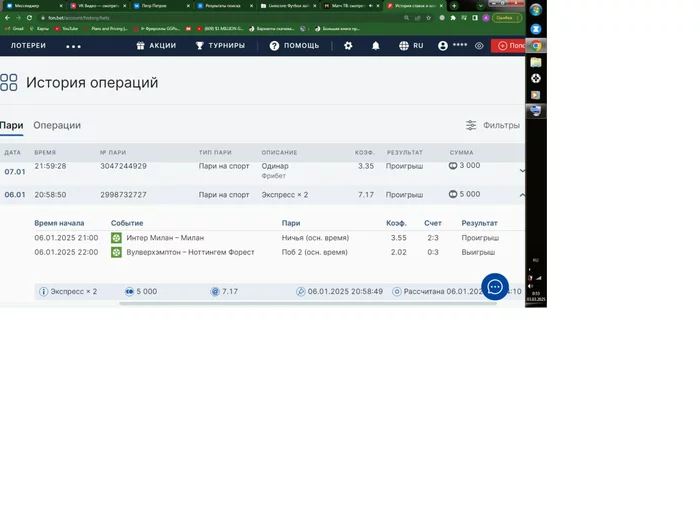Open site settings gear icon

click(348, 46)
